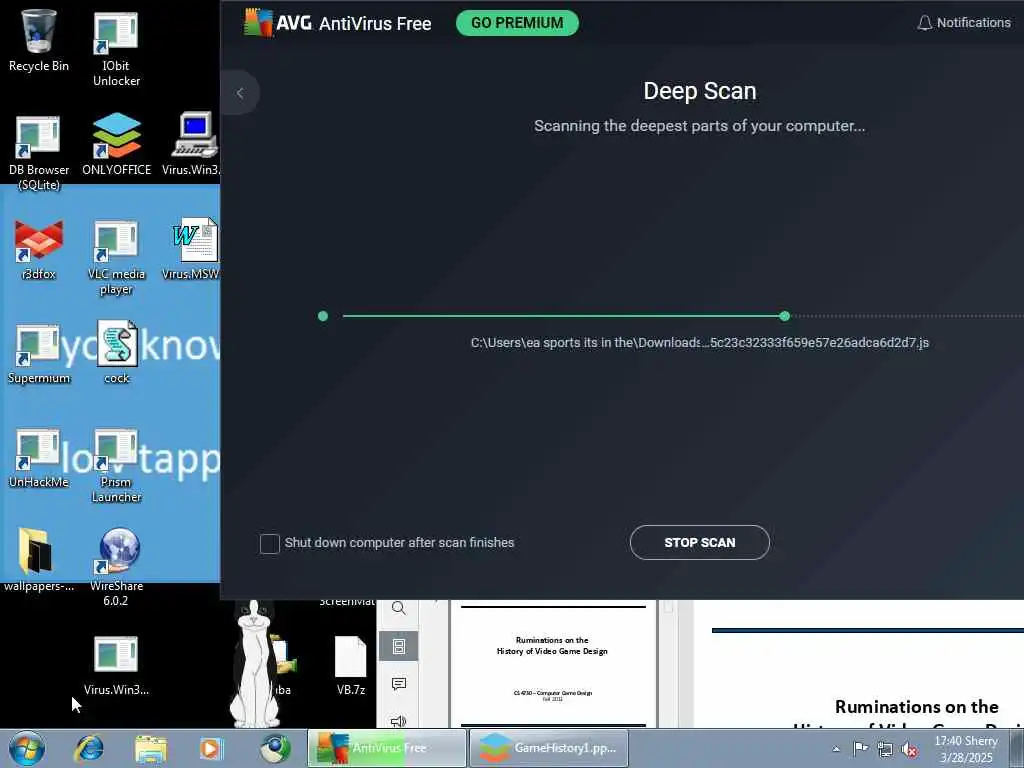Open Windows Explorer from taskbar
This screenshot has width=1024, height=768.
[151, 748]
